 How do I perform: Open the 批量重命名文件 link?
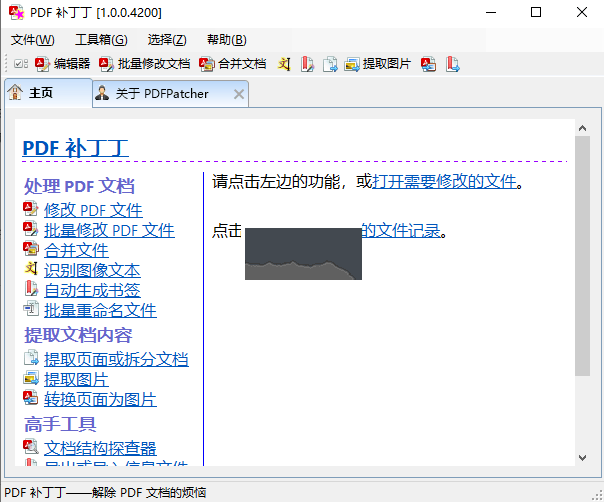(x=100, y=310)
